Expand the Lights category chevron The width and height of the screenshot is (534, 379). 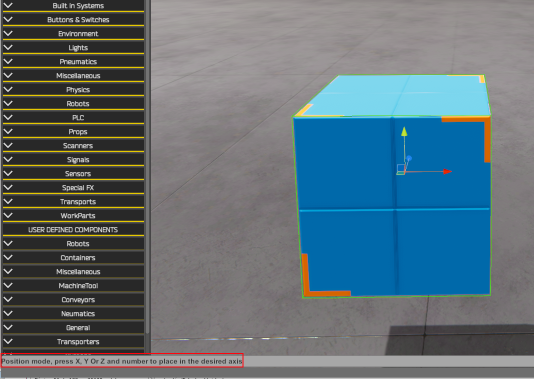coord(8,47)
